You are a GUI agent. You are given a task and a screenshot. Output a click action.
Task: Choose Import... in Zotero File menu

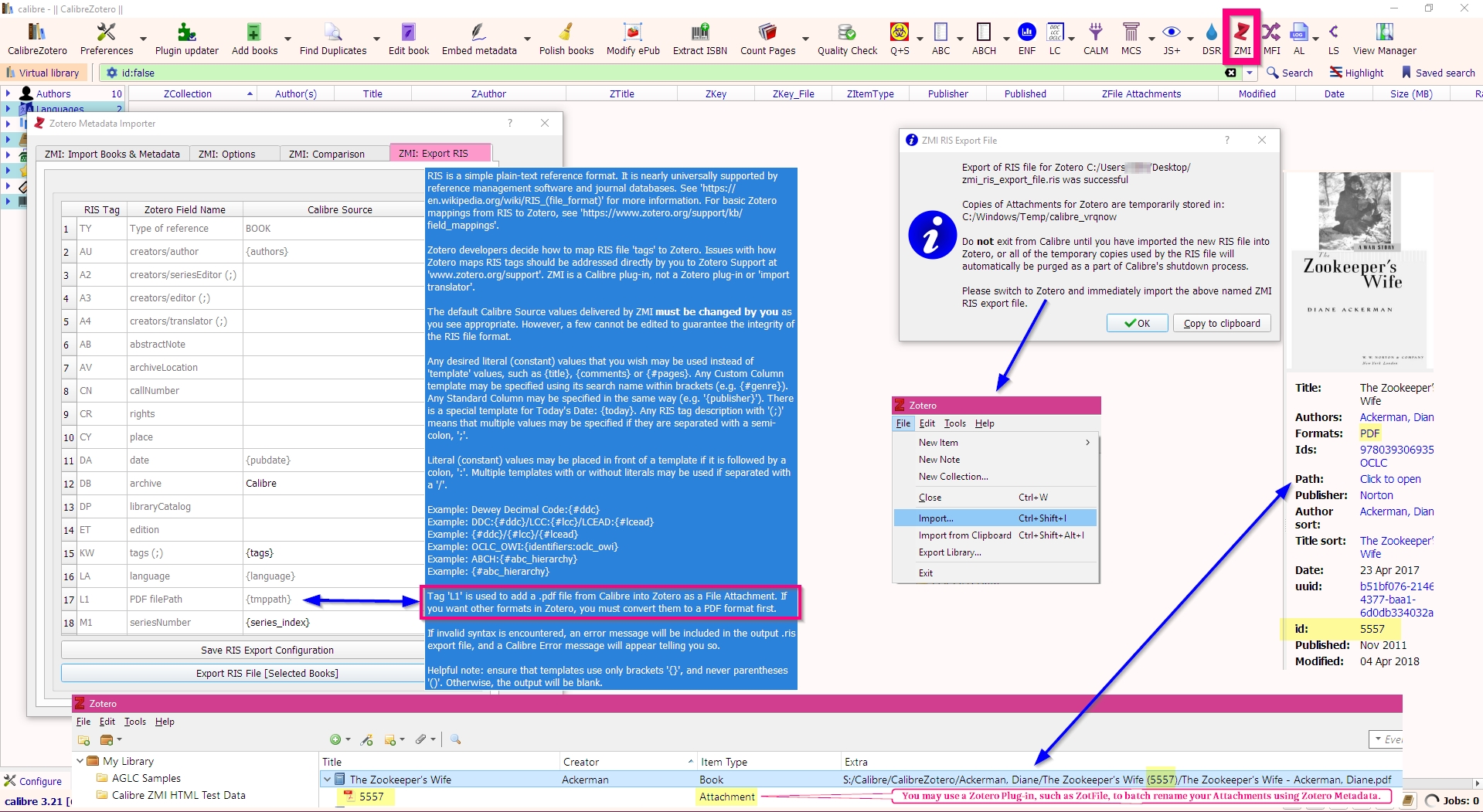pos(995,518)
